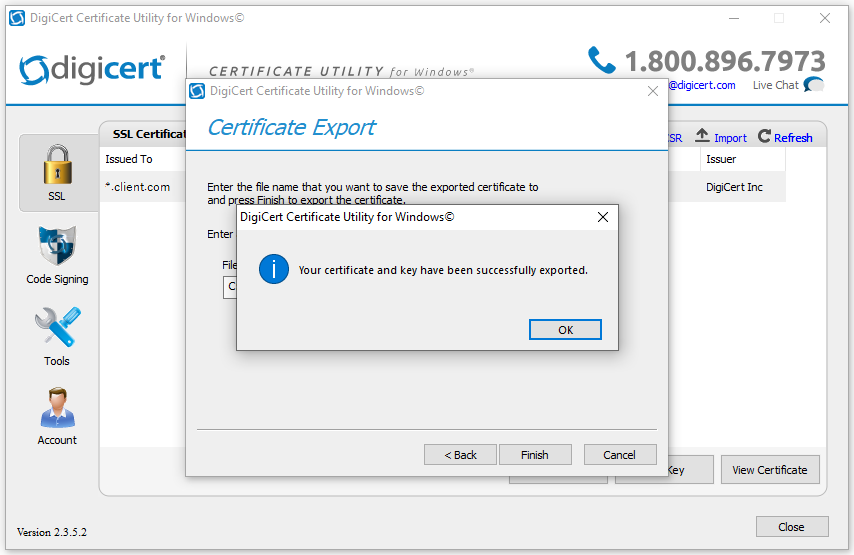Minimize the DigiCert main window
The image size is (854, 555).
(x=734, y=18)
